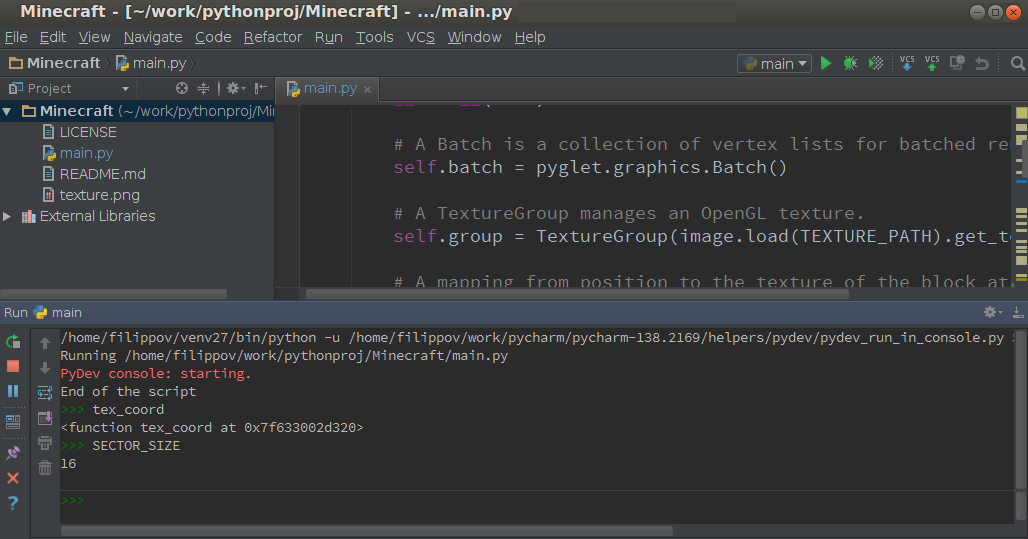Viewport: 1028px width, 539px height.
Task: Select main.py in the project tree
Action: (77, 153)
